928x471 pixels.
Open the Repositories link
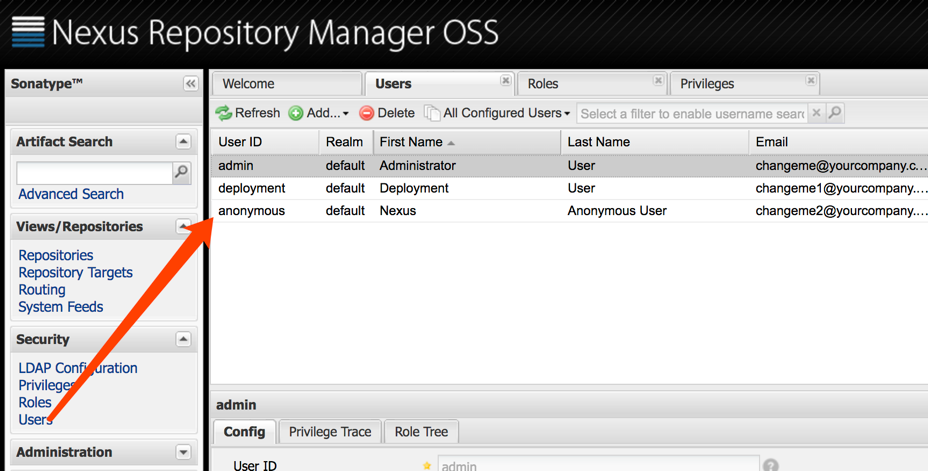(x=56, y=255)
